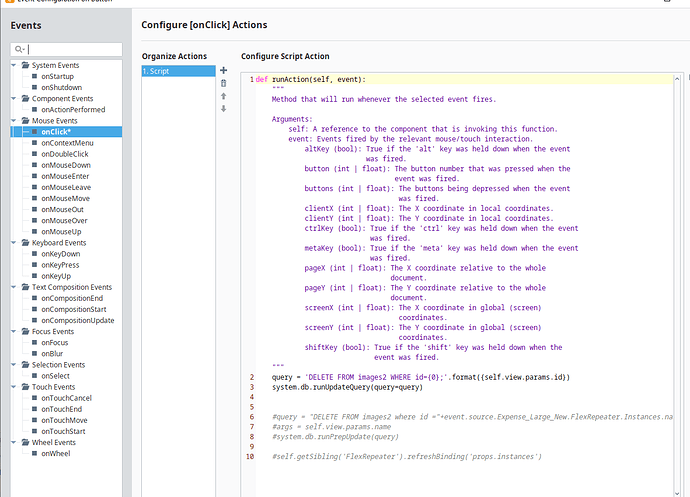Select the onFocus event
Image resolution: width=690 pixels, height=497 pixels.
(x=55, y=342)
